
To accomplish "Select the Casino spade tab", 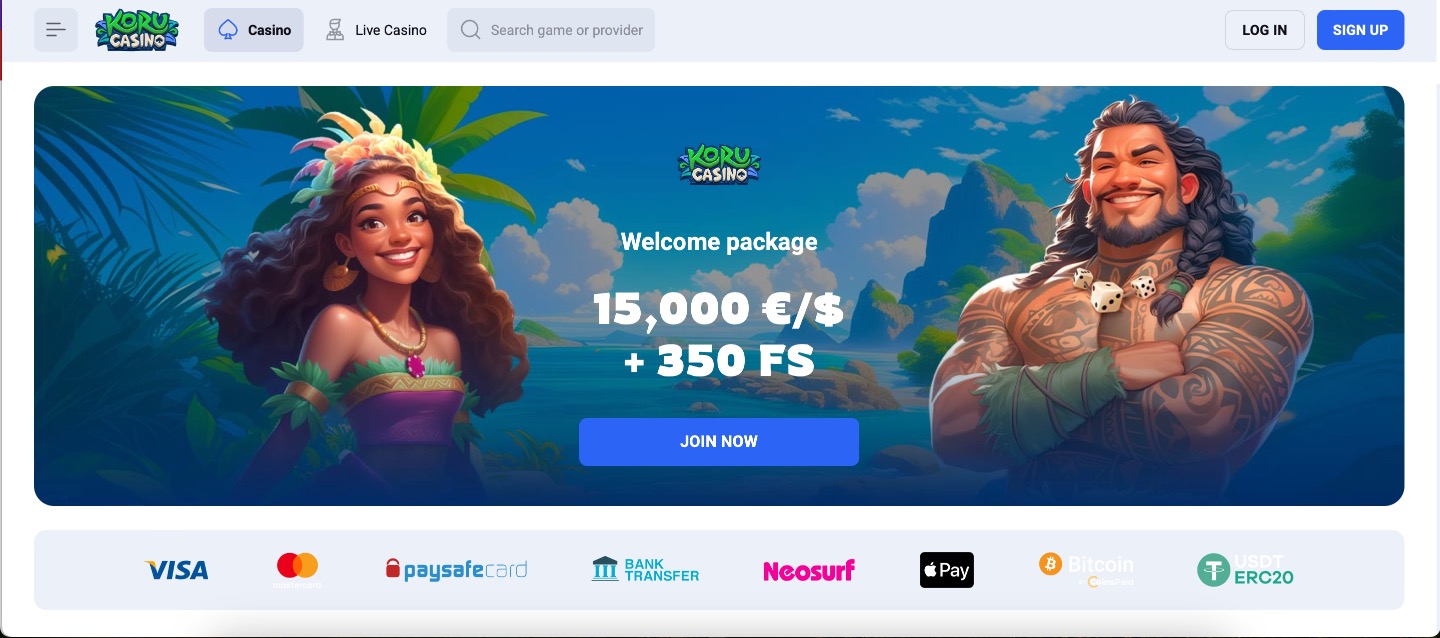I will 254,30.
